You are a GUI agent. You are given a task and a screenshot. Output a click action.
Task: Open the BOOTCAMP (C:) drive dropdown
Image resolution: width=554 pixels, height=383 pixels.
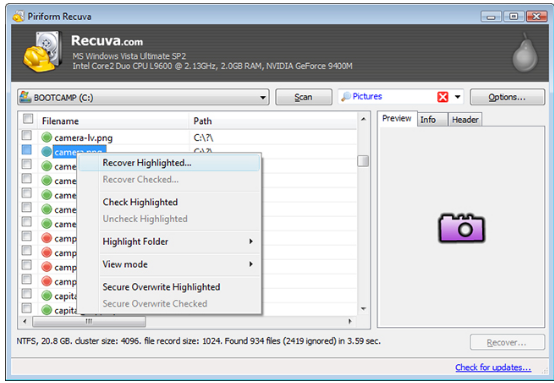coord(263,98)
